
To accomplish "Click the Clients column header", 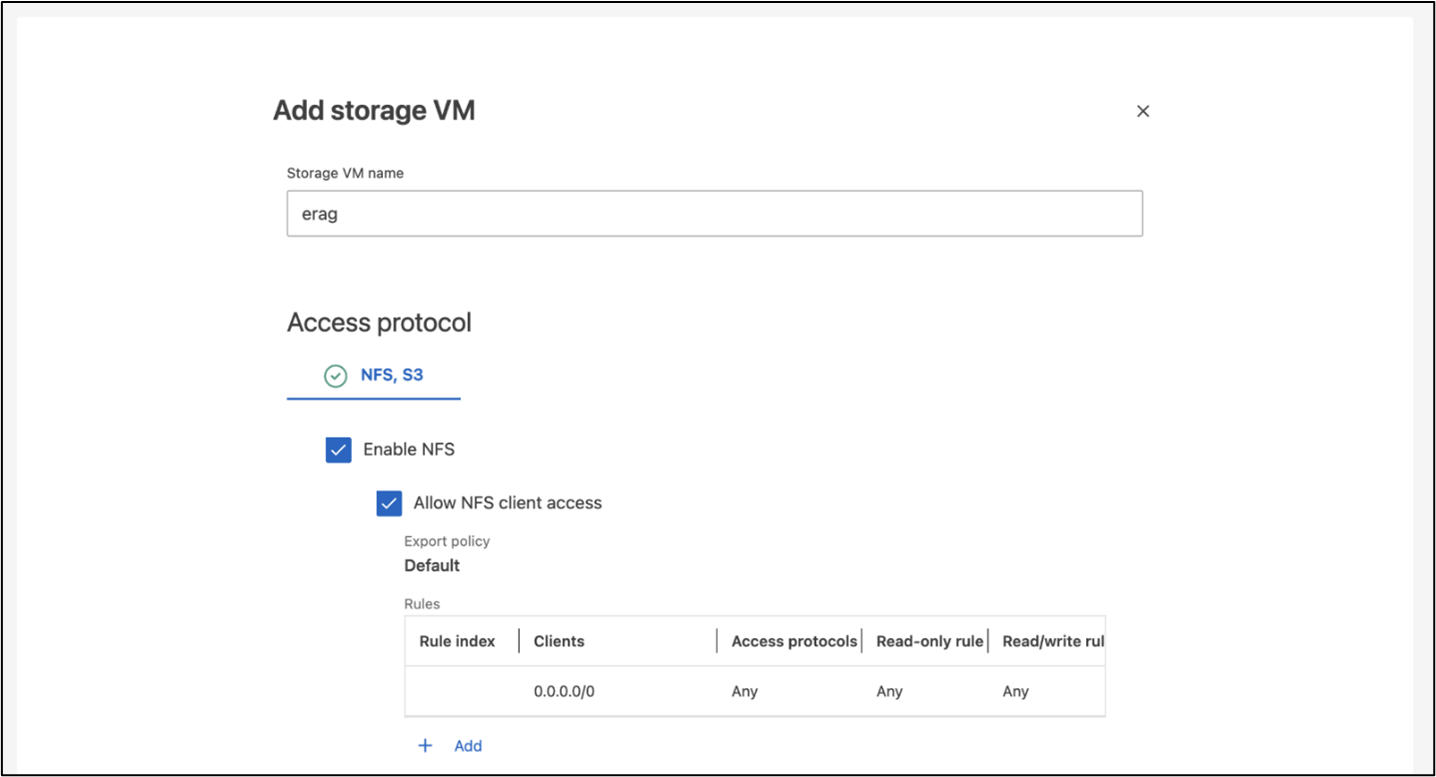I will [559, 641].
